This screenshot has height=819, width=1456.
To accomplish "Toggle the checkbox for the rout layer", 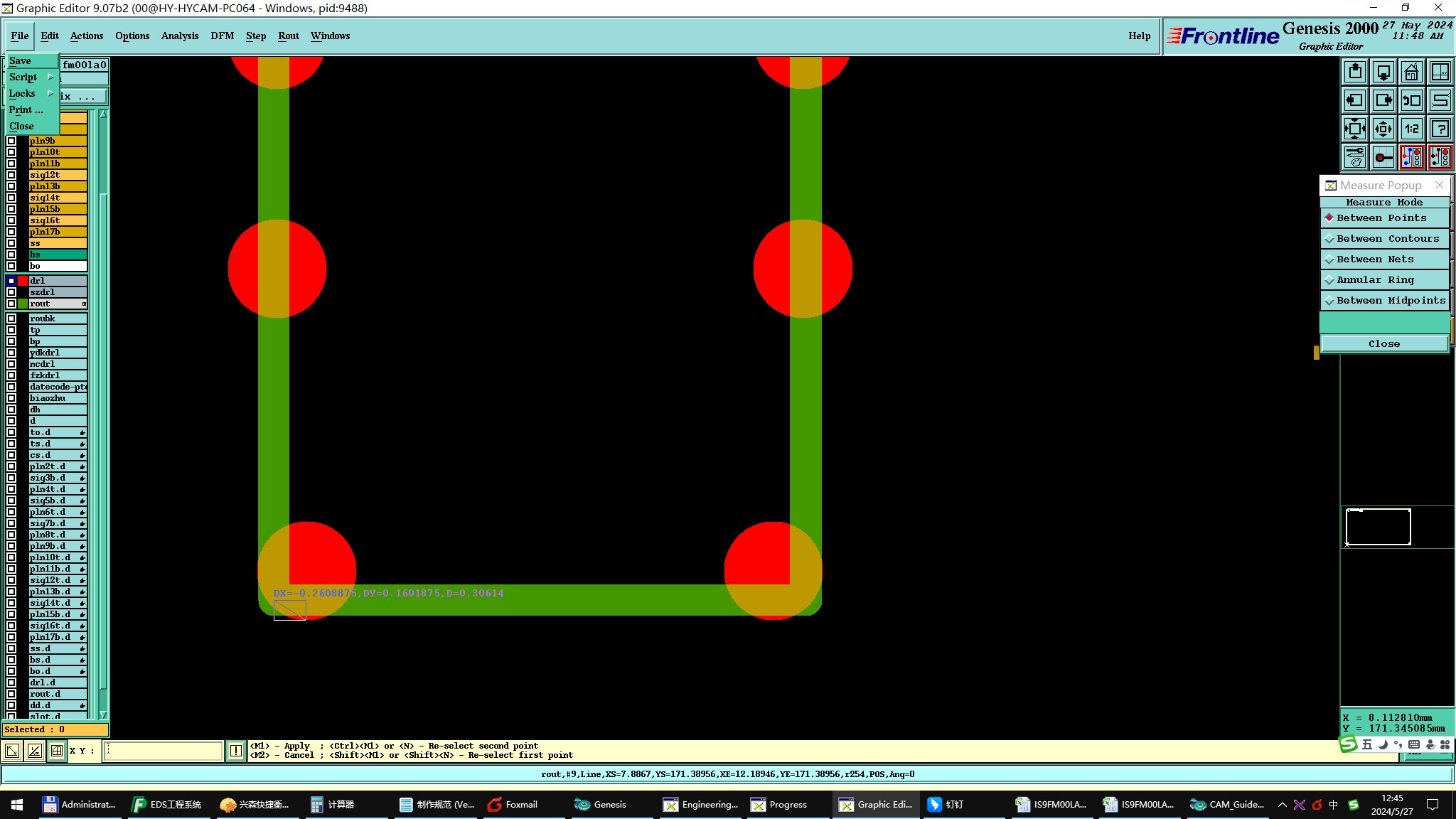I will point(11,304).
